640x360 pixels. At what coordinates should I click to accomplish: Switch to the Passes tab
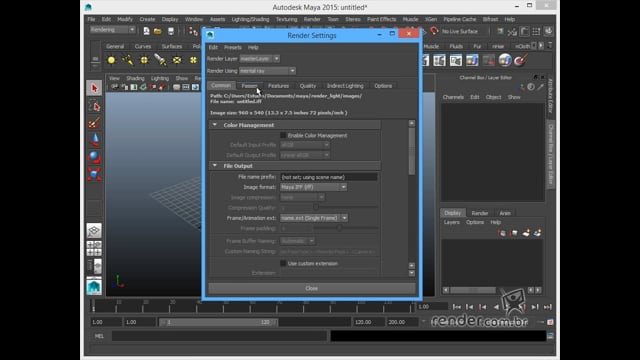coord(249,86)
